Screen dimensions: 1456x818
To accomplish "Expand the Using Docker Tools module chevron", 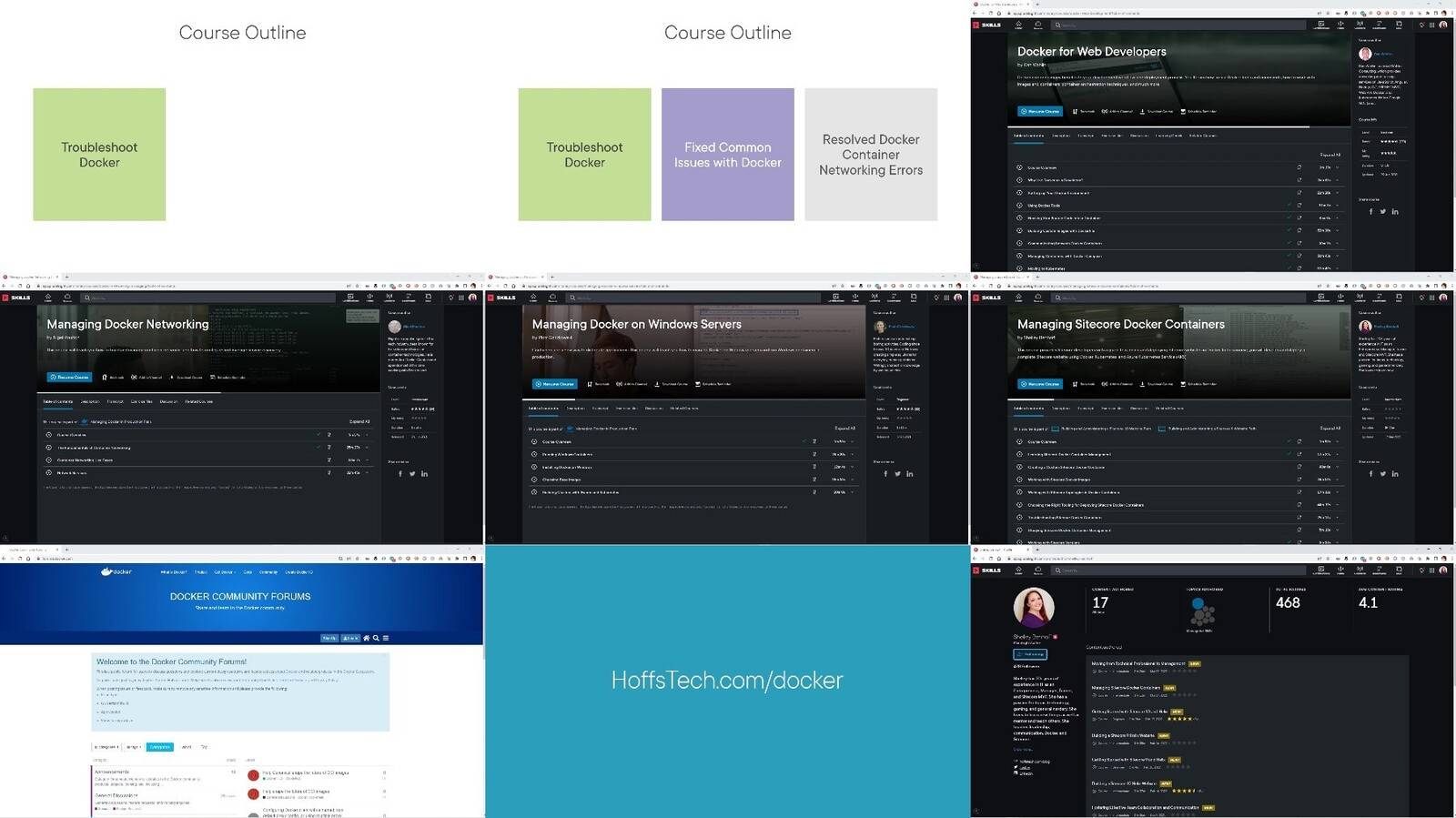I will [1337, 206].
